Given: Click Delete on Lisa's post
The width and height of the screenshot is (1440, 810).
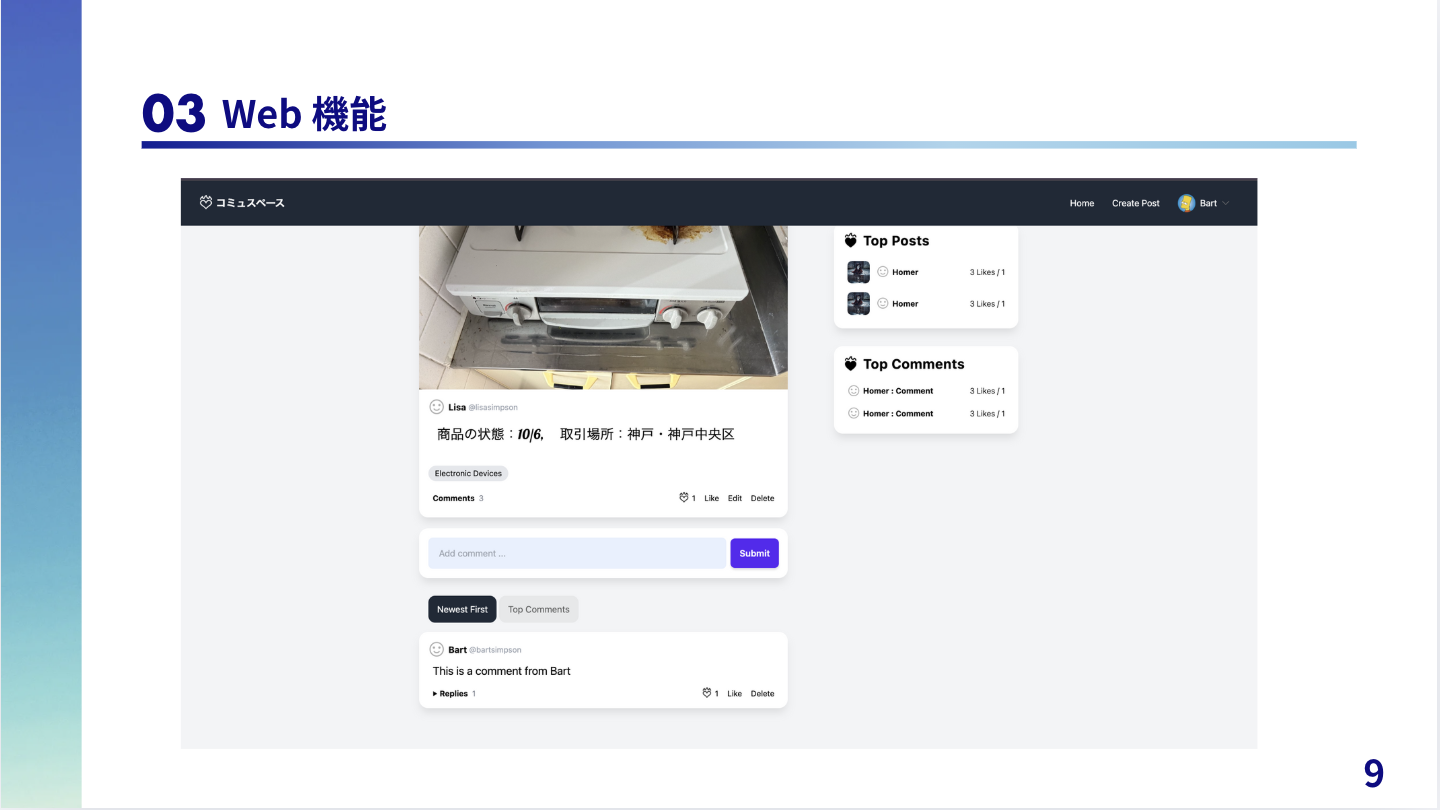Looking at the screenshot, I should pyautogui.click(x=762, y=498).
